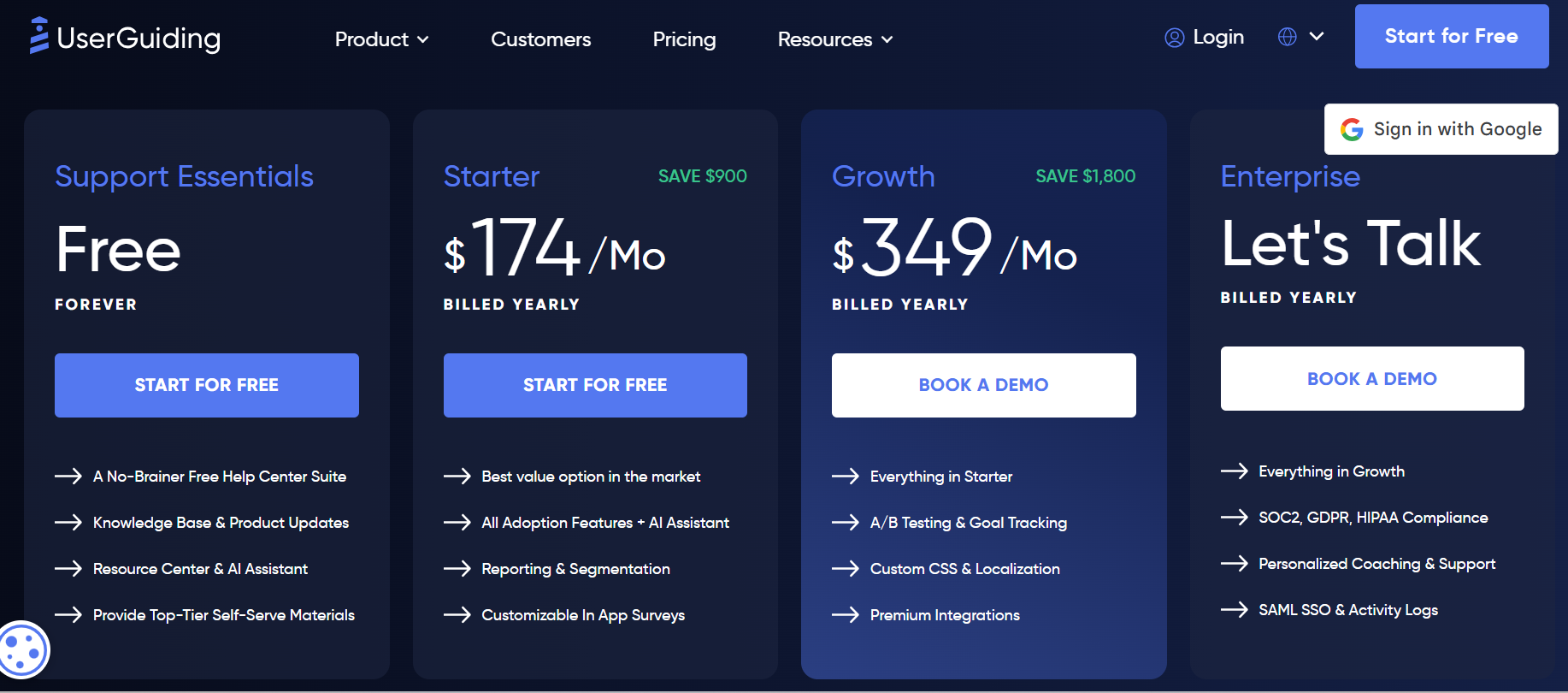
Task: Click the Google logo in sign-in button
Action: coord(1352,129)
